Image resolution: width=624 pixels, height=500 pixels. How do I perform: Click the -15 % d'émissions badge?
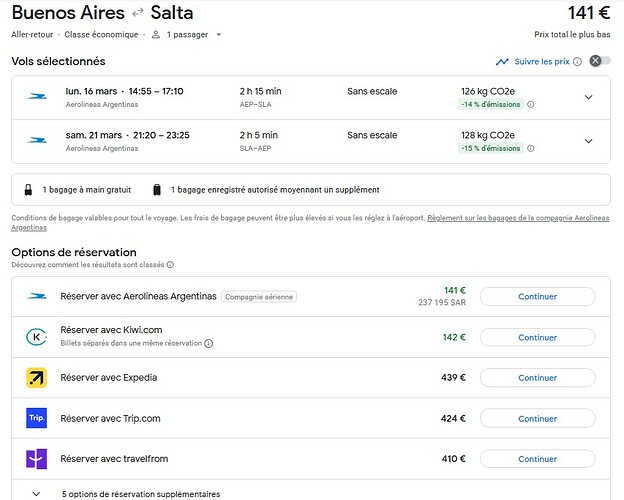pos(491,148)
